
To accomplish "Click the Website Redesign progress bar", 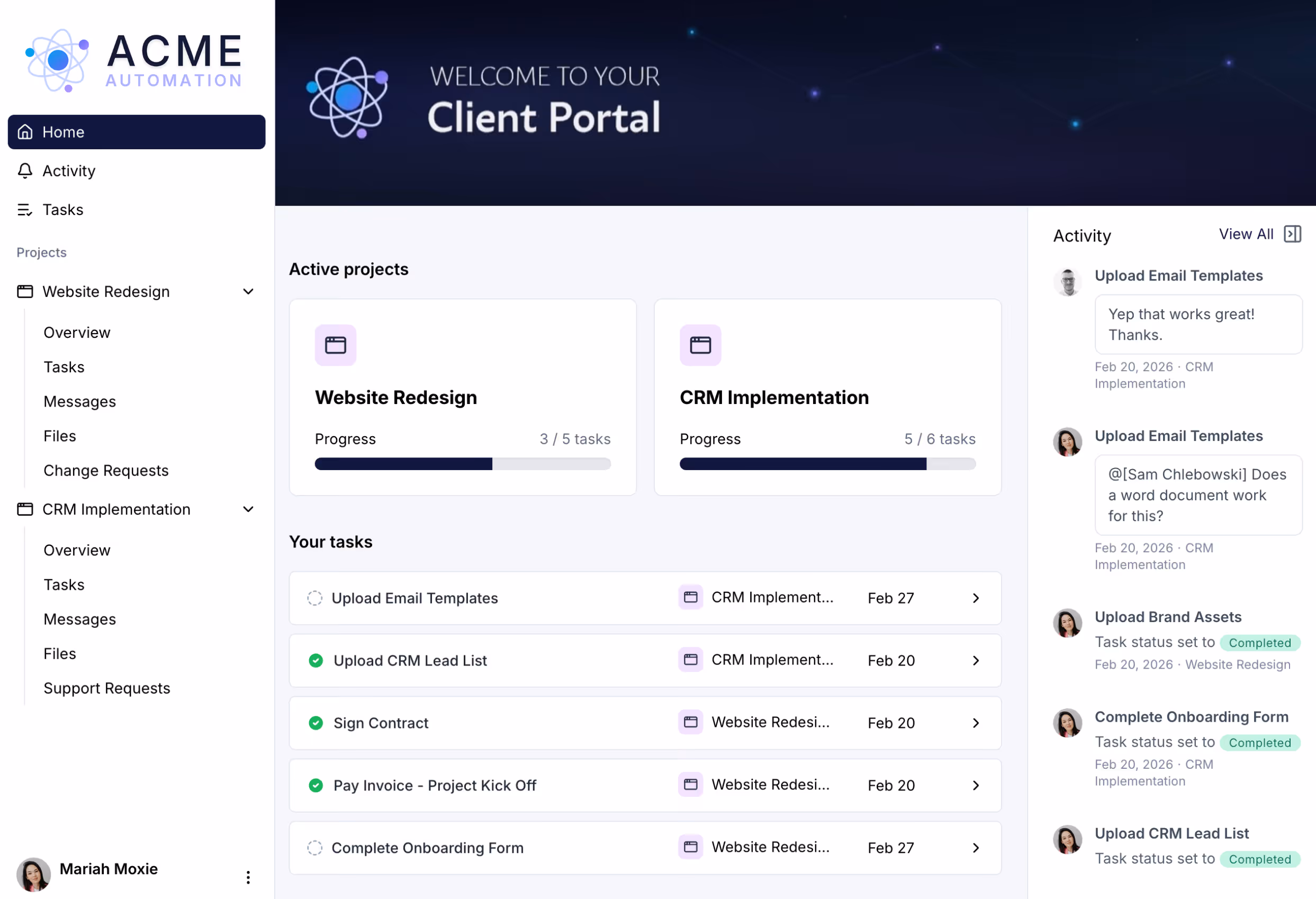I will tap(462, 464).
